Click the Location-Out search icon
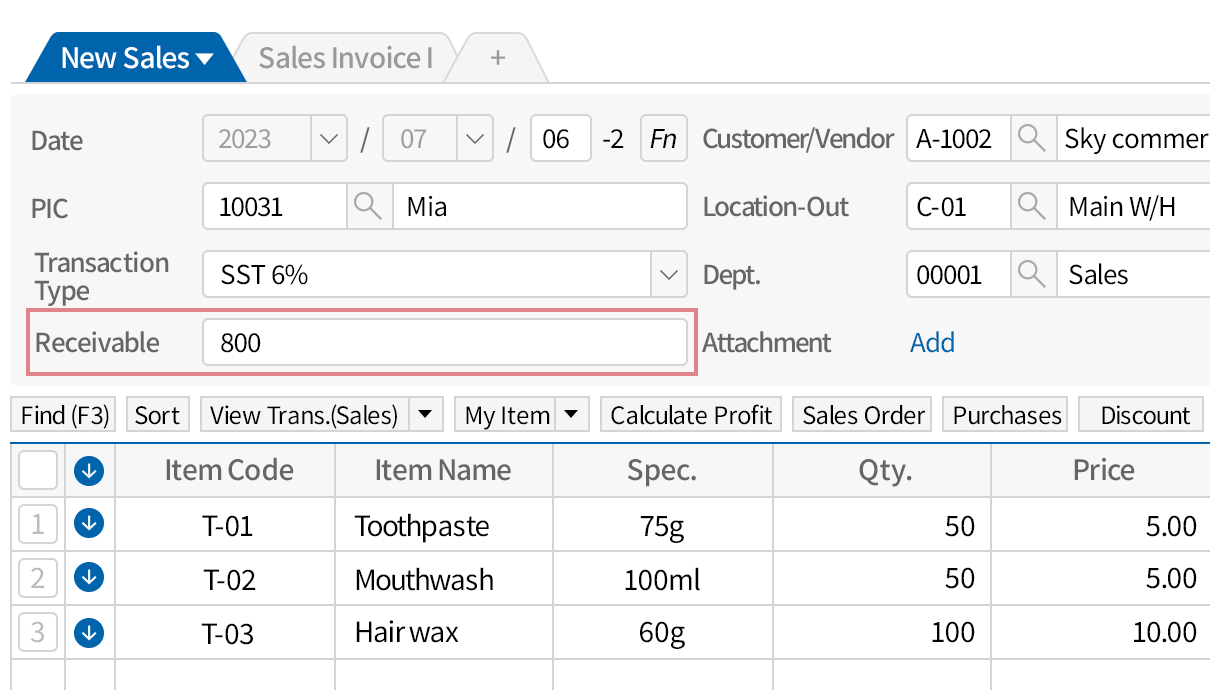This screenshot has width=1210, height=690. pyautogui.click(x=1032, y=206)
